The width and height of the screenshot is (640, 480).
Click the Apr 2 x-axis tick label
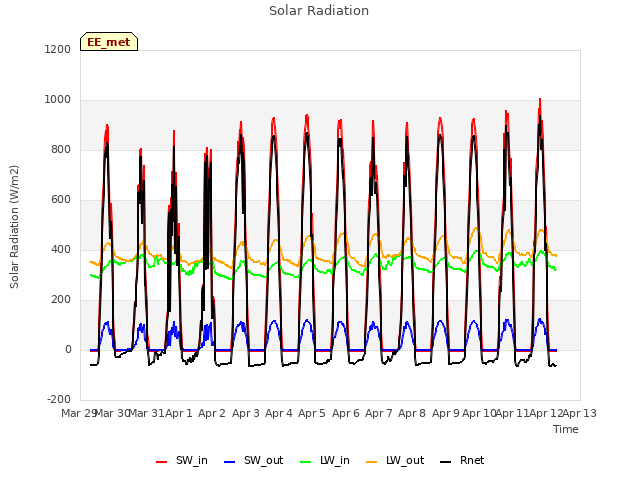coord(212,413)
